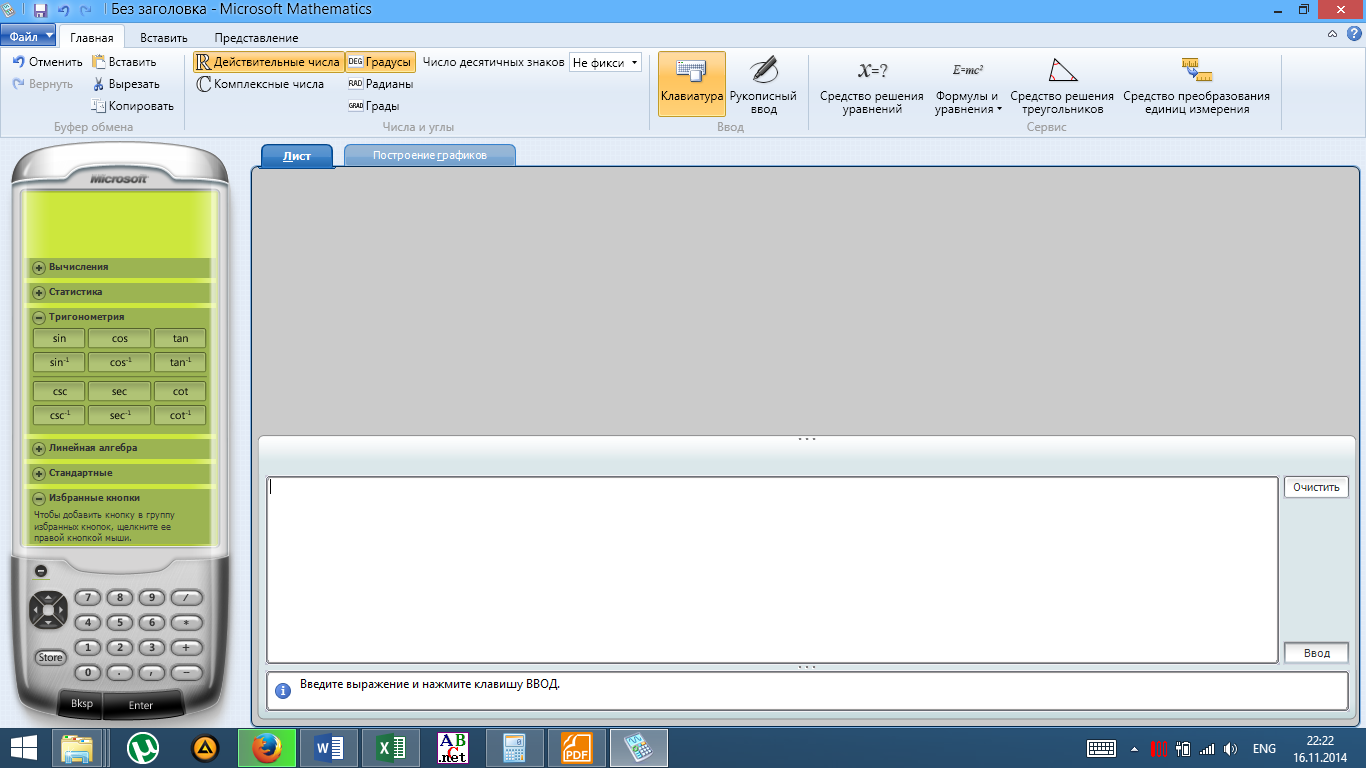The image size is (1366, 768).
Task: Click the inverse cosine cos⁻¹ button
Action: [x=119, y=362]
